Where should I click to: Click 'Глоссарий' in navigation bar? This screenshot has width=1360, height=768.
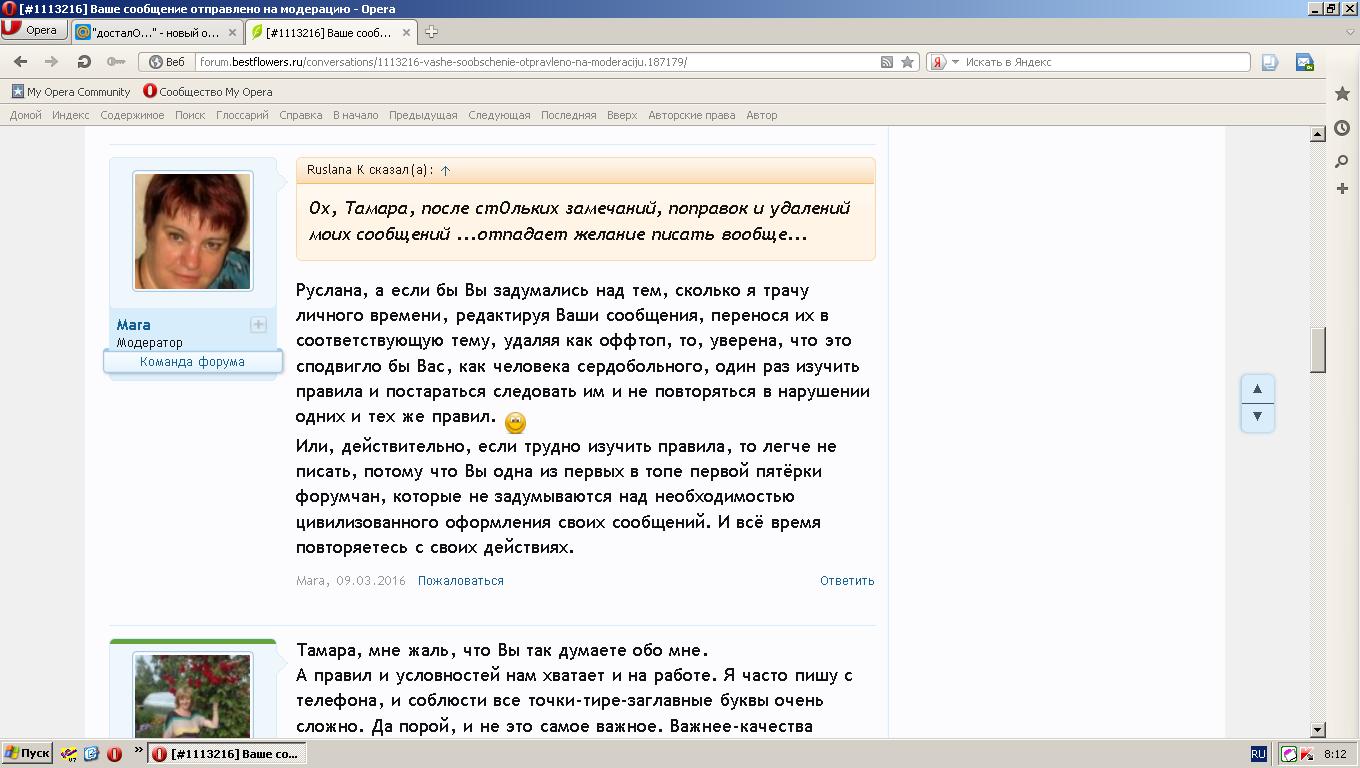pos(242,115)
